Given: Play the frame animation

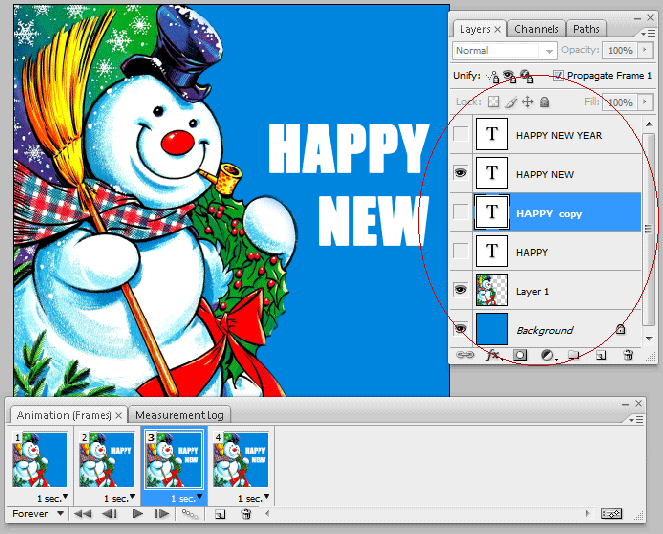Looking at the screenshot, I should (138, 514).
